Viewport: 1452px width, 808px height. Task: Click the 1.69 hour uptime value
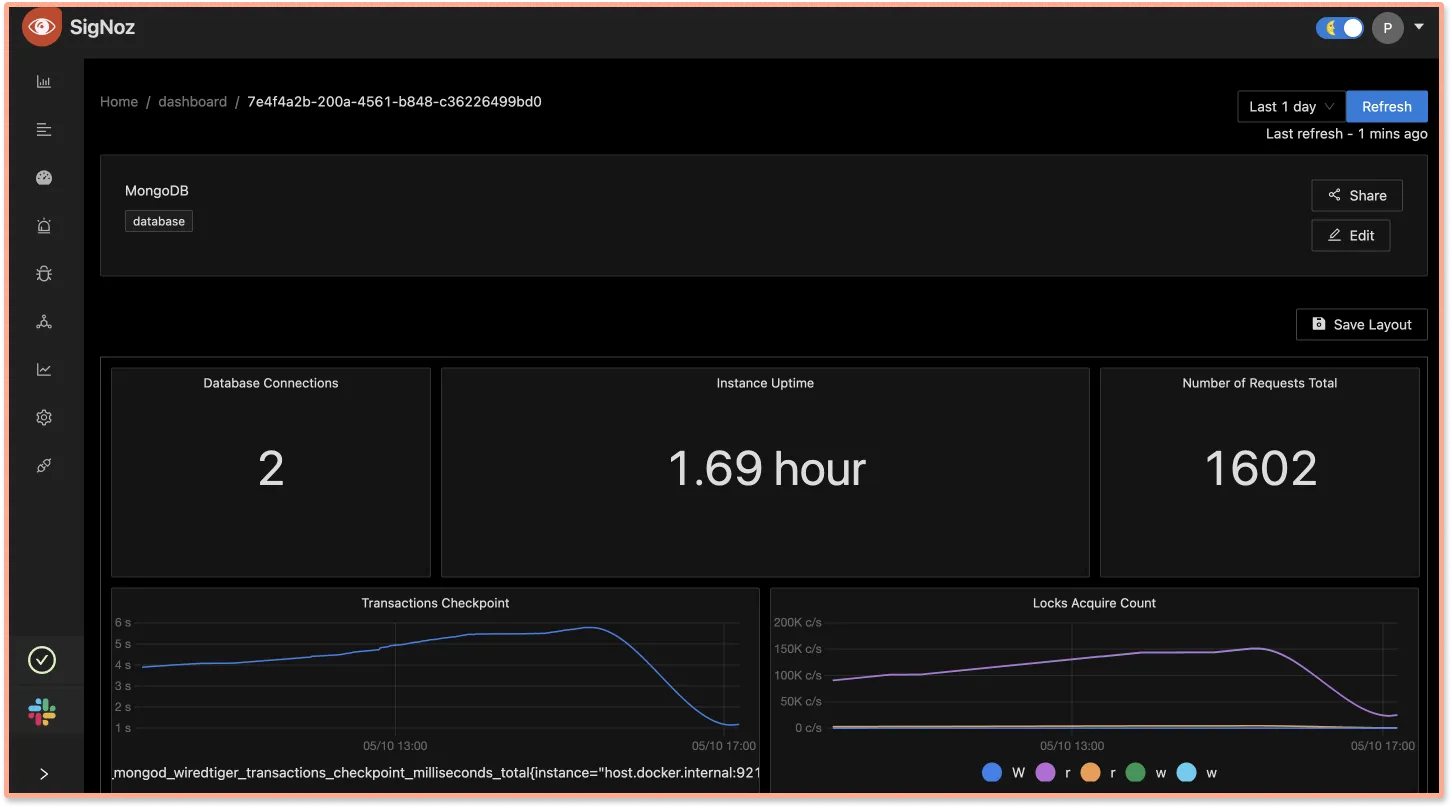click(x=767, y=469)
